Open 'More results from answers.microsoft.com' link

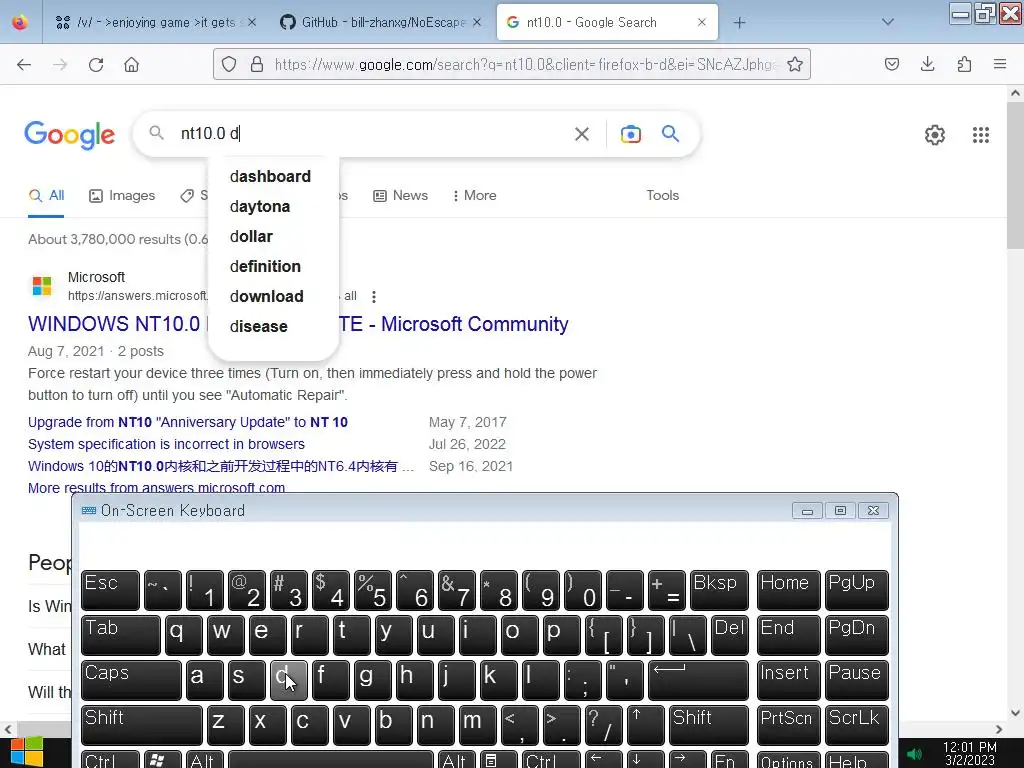point(156,487)
